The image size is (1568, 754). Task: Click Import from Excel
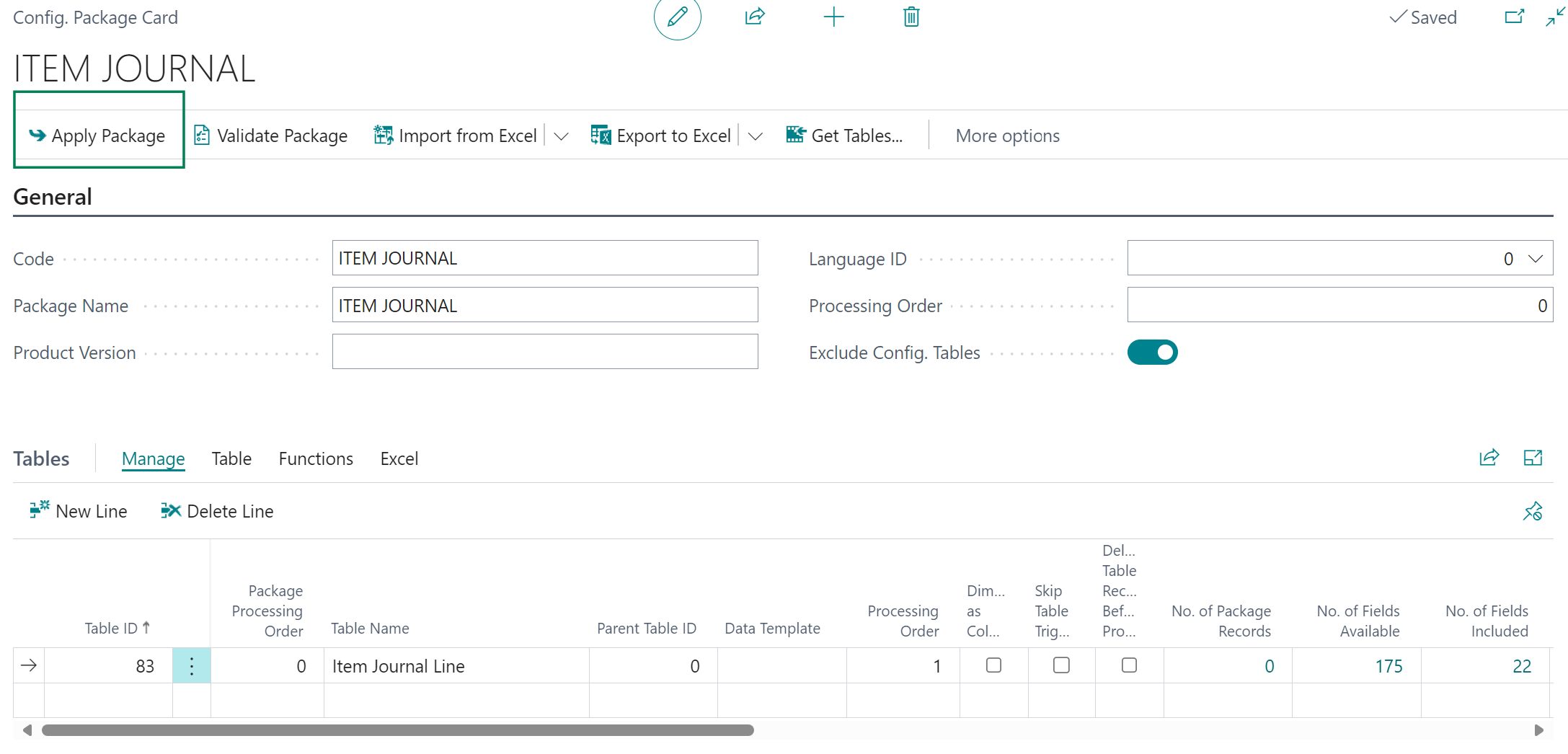tap(455, 136)
